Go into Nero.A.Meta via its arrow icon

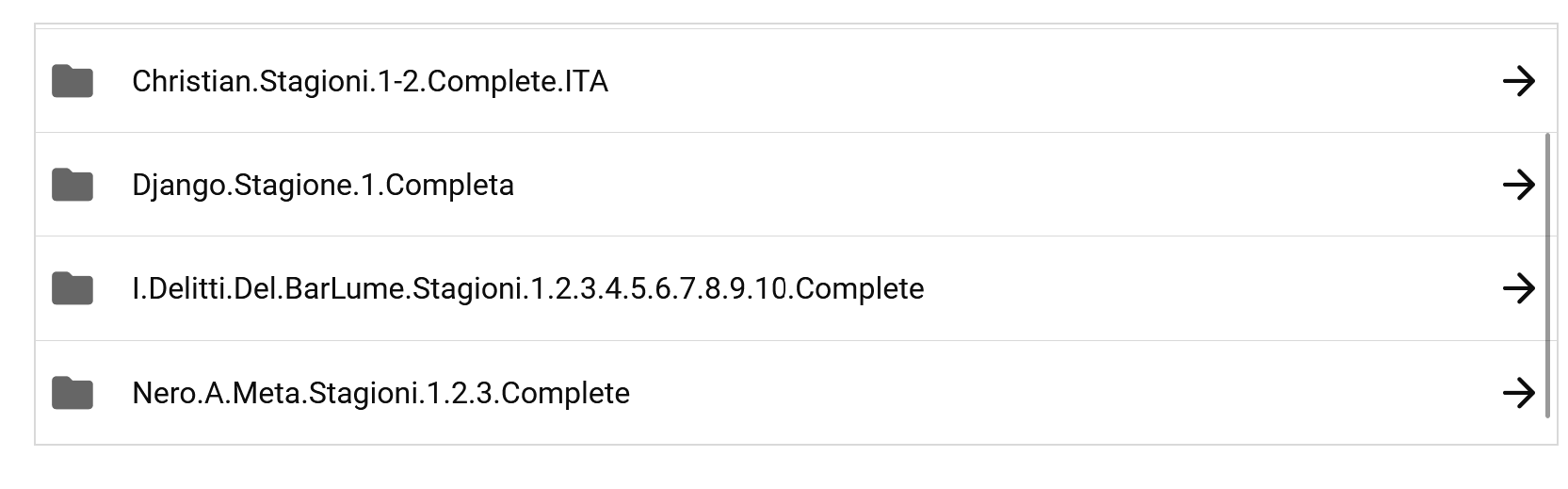[x=1518, y=393]
